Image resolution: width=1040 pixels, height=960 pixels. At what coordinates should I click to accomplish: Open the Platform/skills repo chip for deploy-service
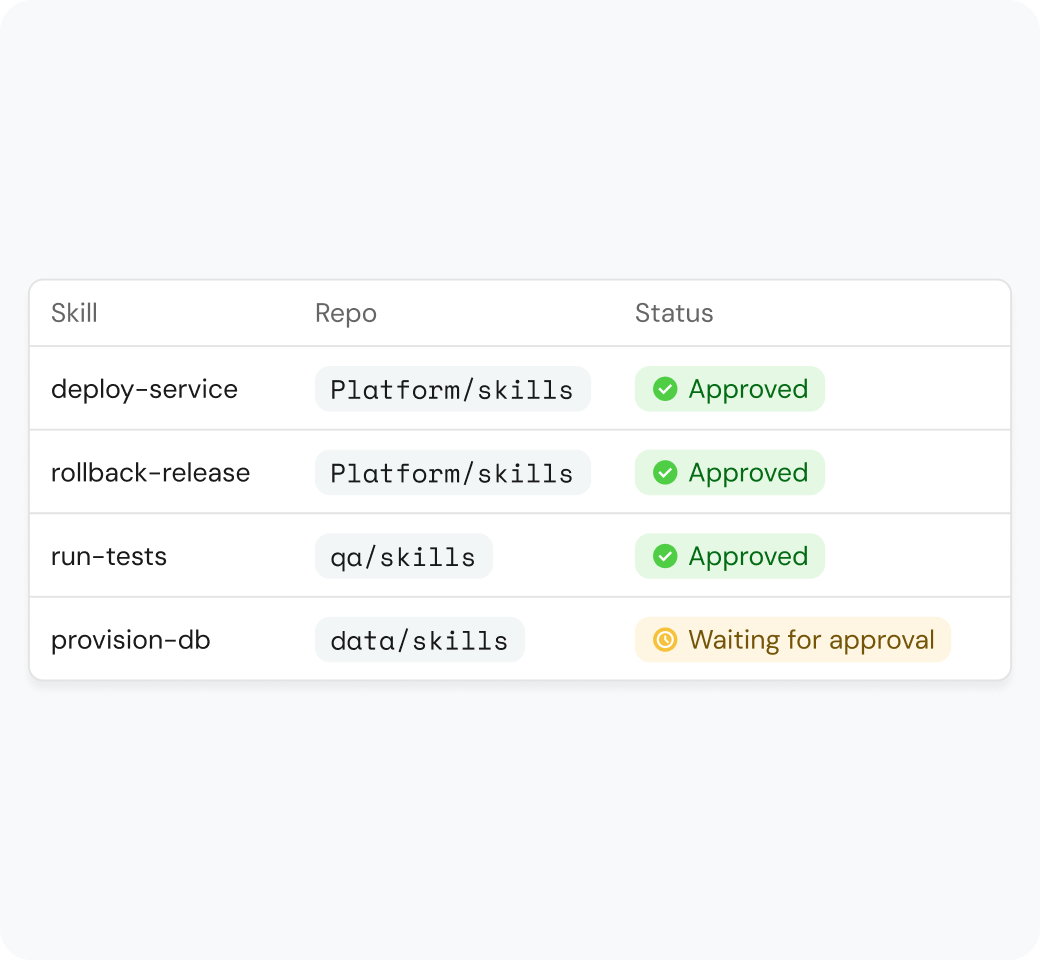[452, 389]
